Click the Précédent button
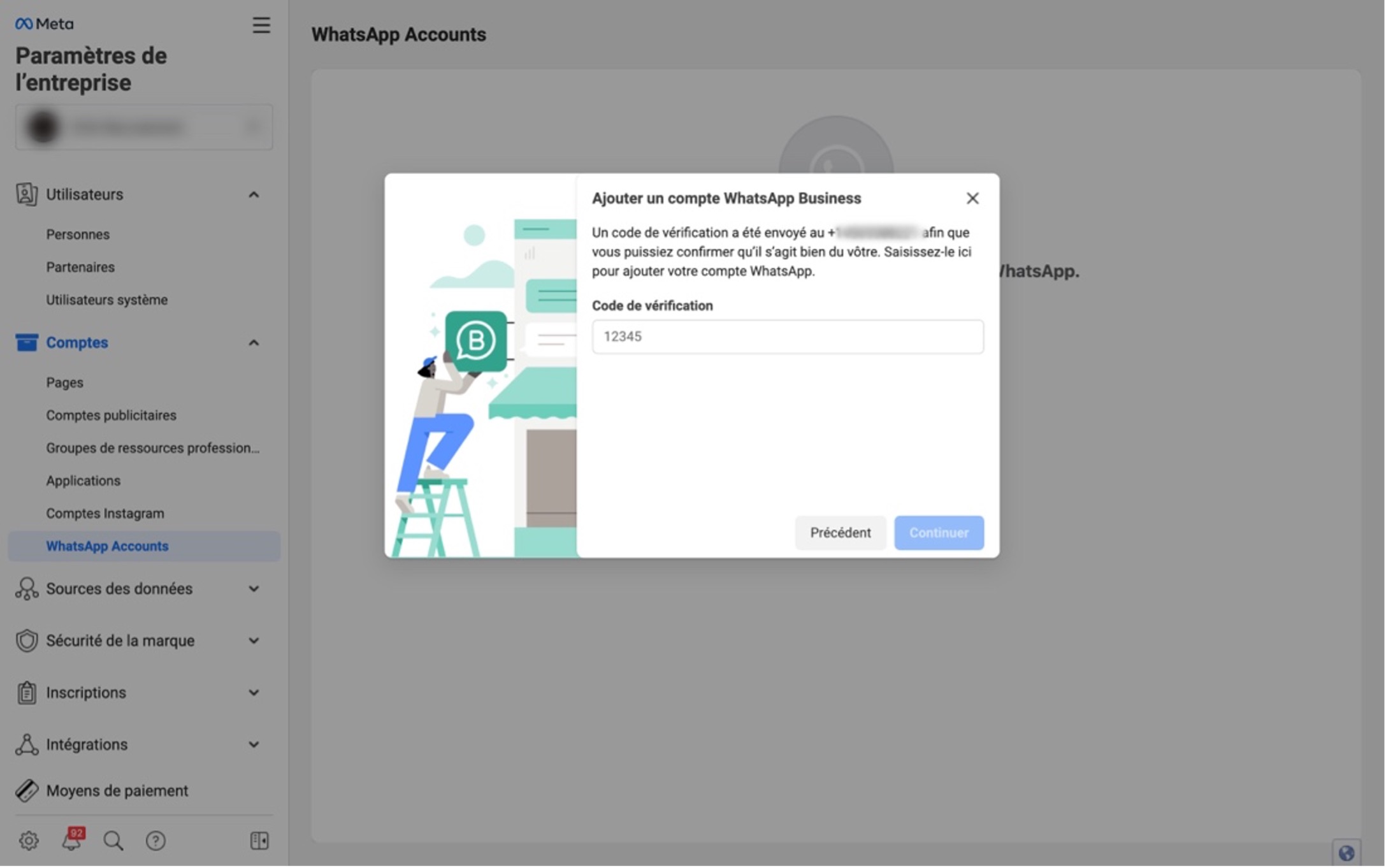The height and width of the screenshot is (868, 1386). (x=840, y=533)
